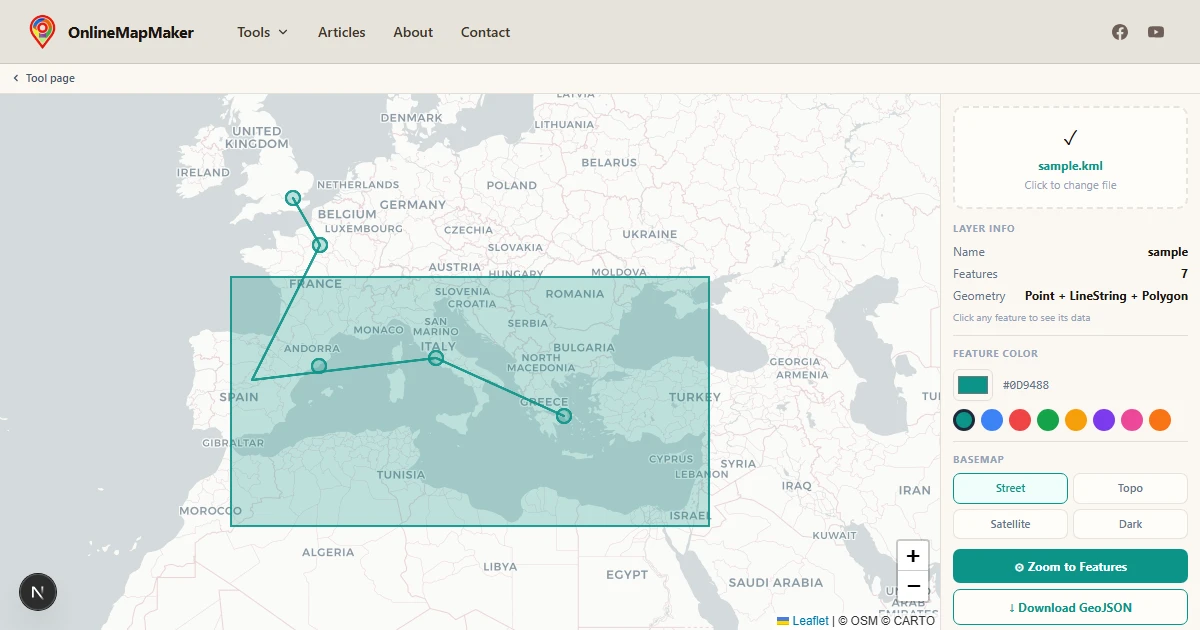Open the About nav item
The height and width of the screenshot is (630, 1200).
click(413, 32)
